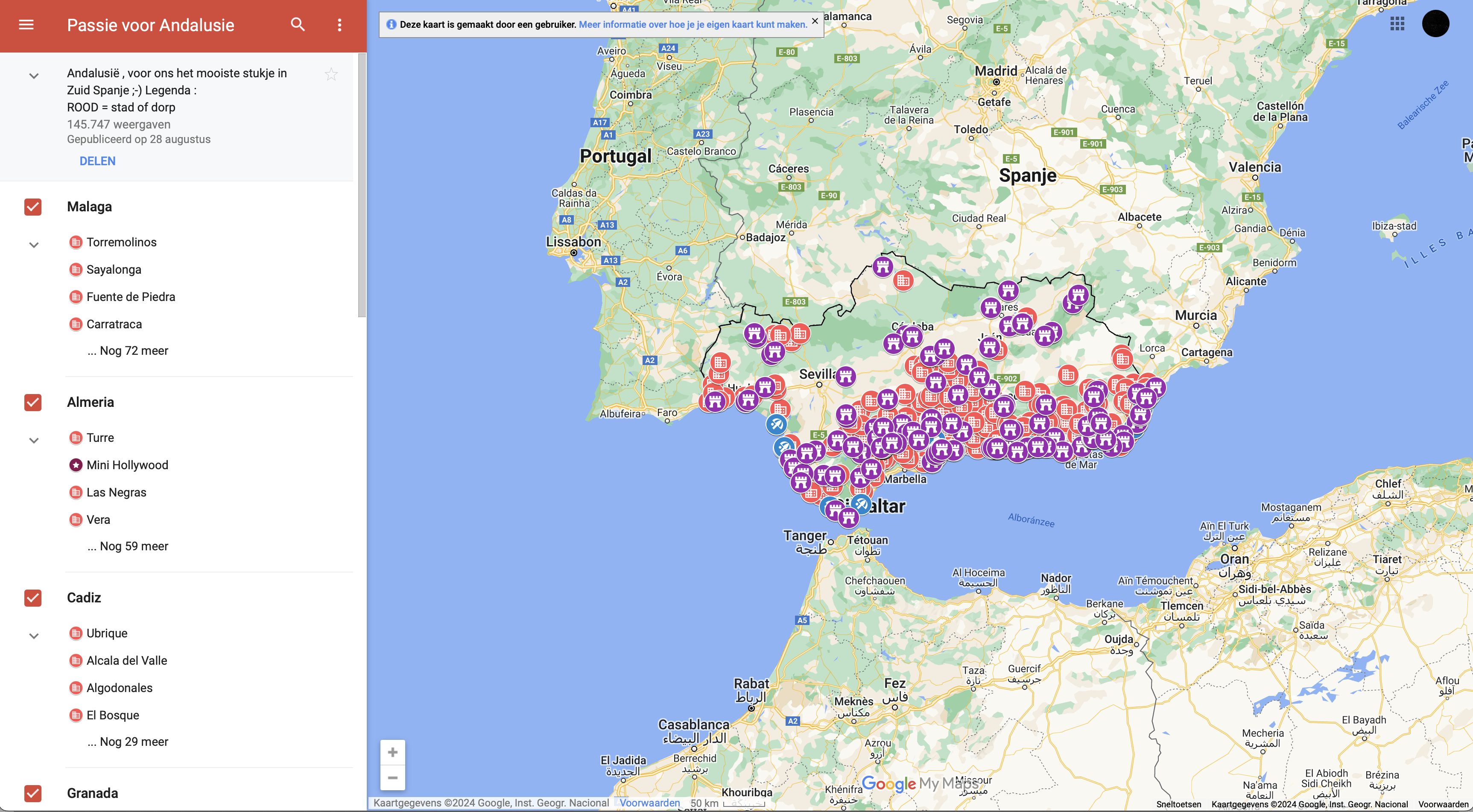1473x812 pixels.
Task: Open the Google apps grid
Action: point(1397,24)
